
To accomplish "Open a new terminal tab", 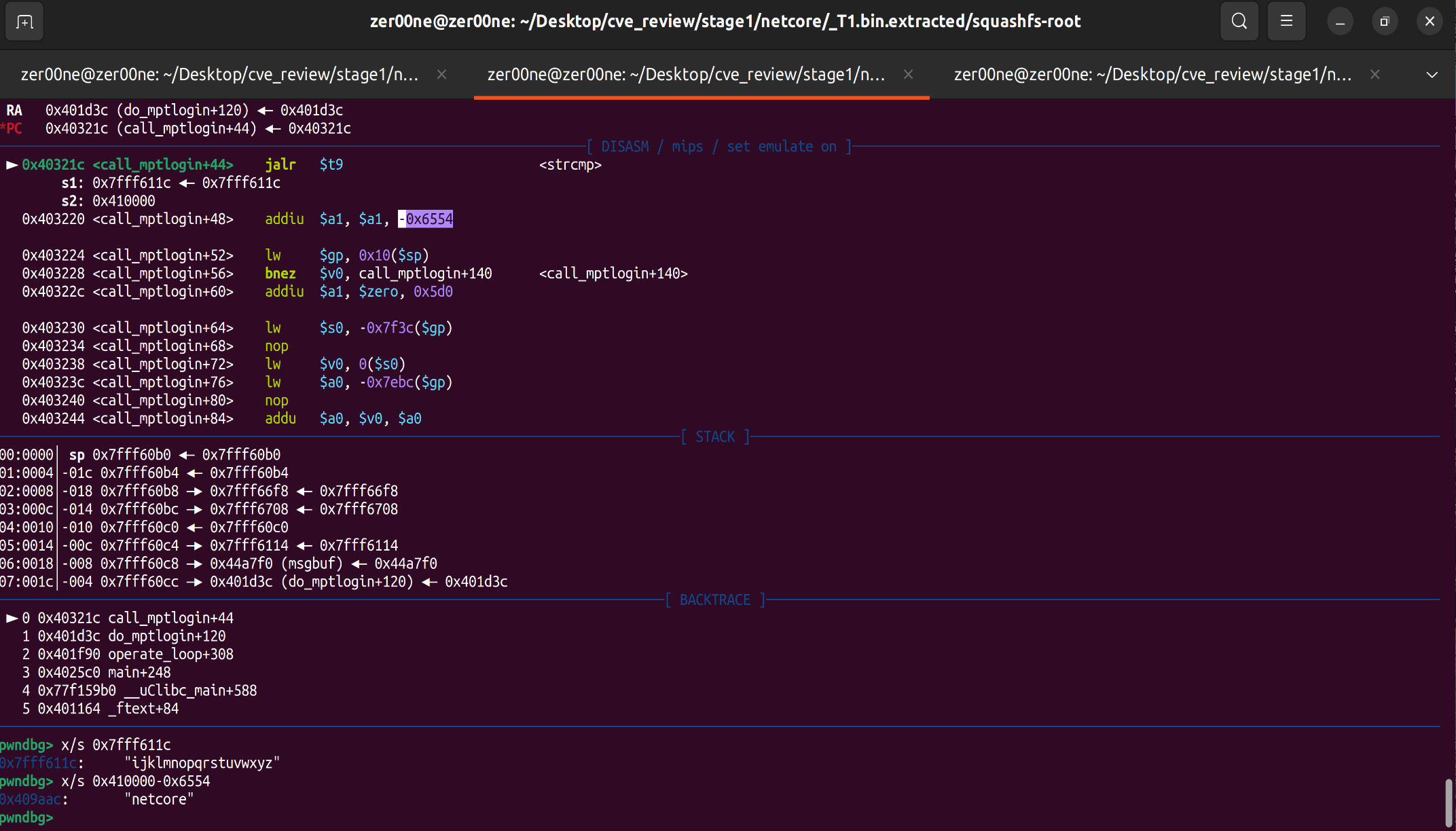I will pos(24,22).
